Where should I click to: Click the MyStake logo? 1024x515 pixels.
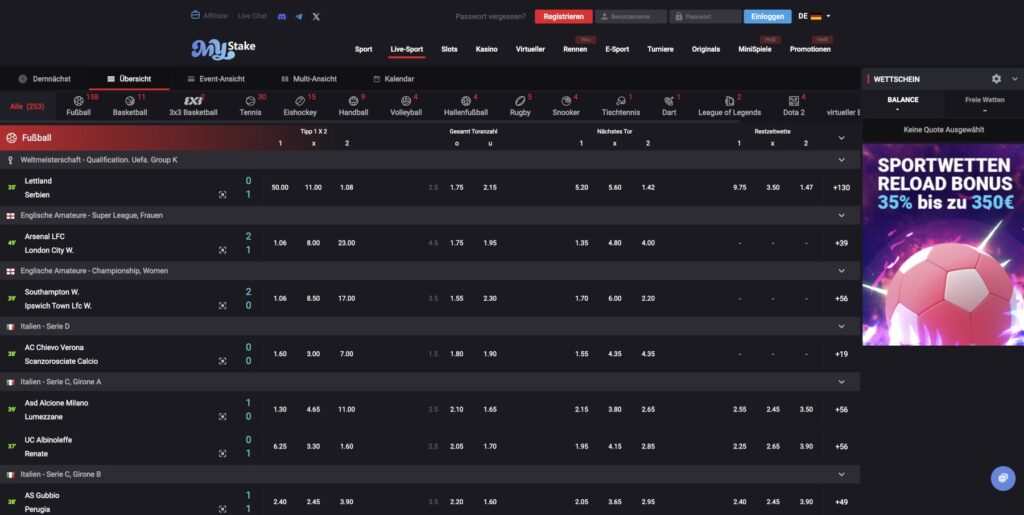[x=223, y=49]
